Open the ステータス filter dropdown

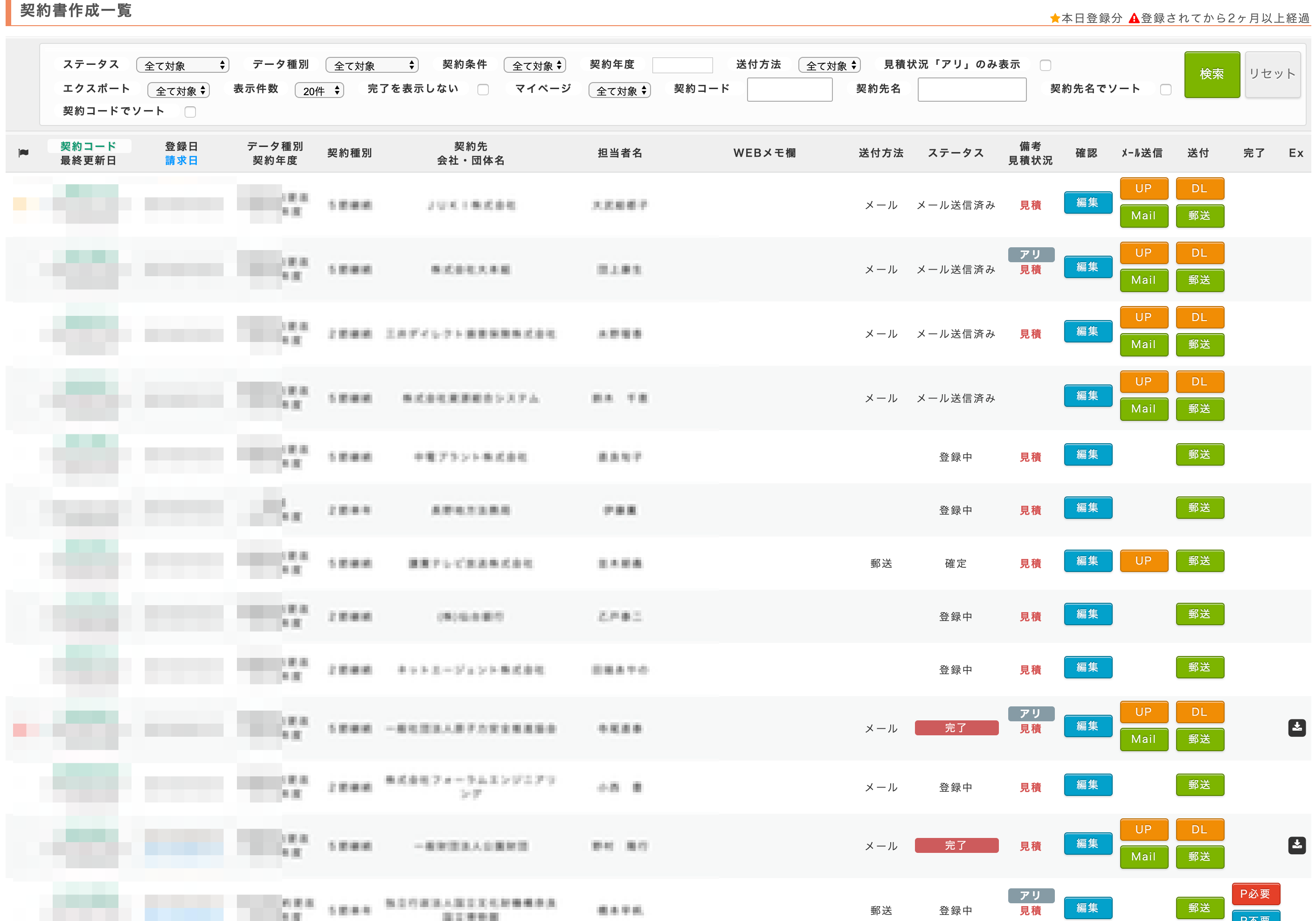click(x=182, y=65)
